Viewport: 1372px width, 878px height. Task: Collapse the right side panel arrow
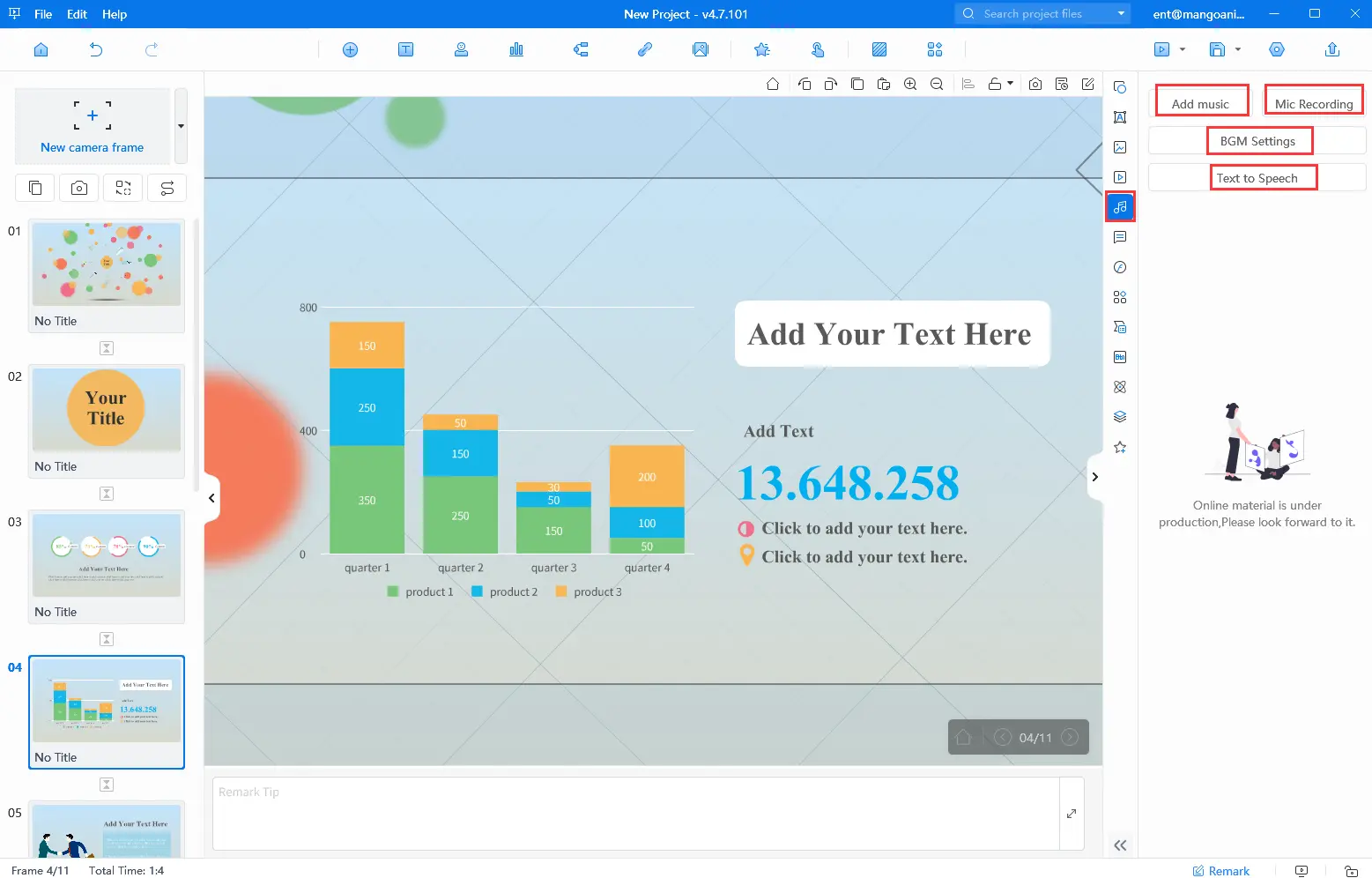pyautogui.click(x=1094, y=477)
